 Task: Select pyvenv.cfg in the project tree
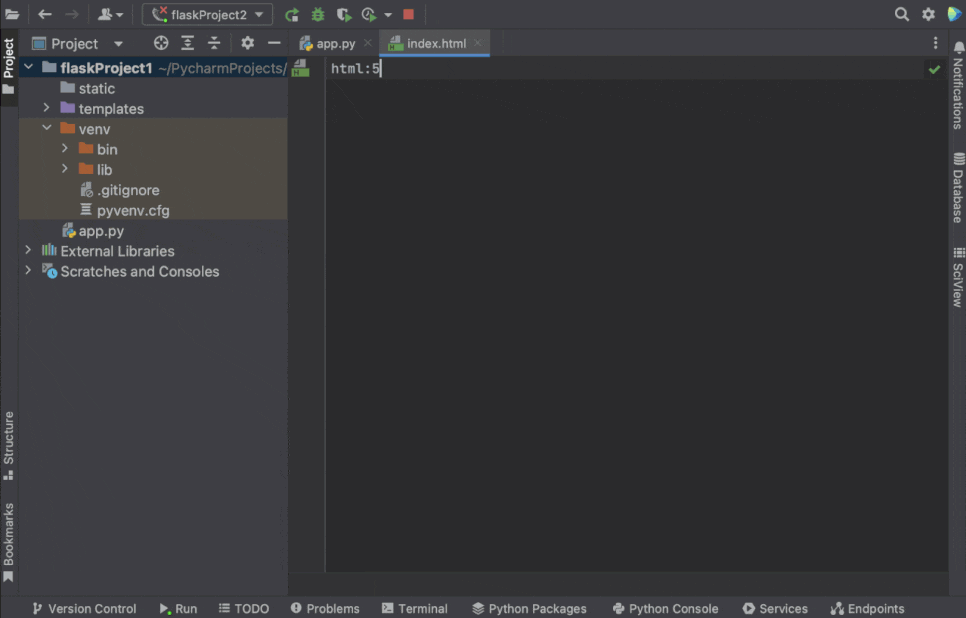pyautogui.click(x=133, y=210)
